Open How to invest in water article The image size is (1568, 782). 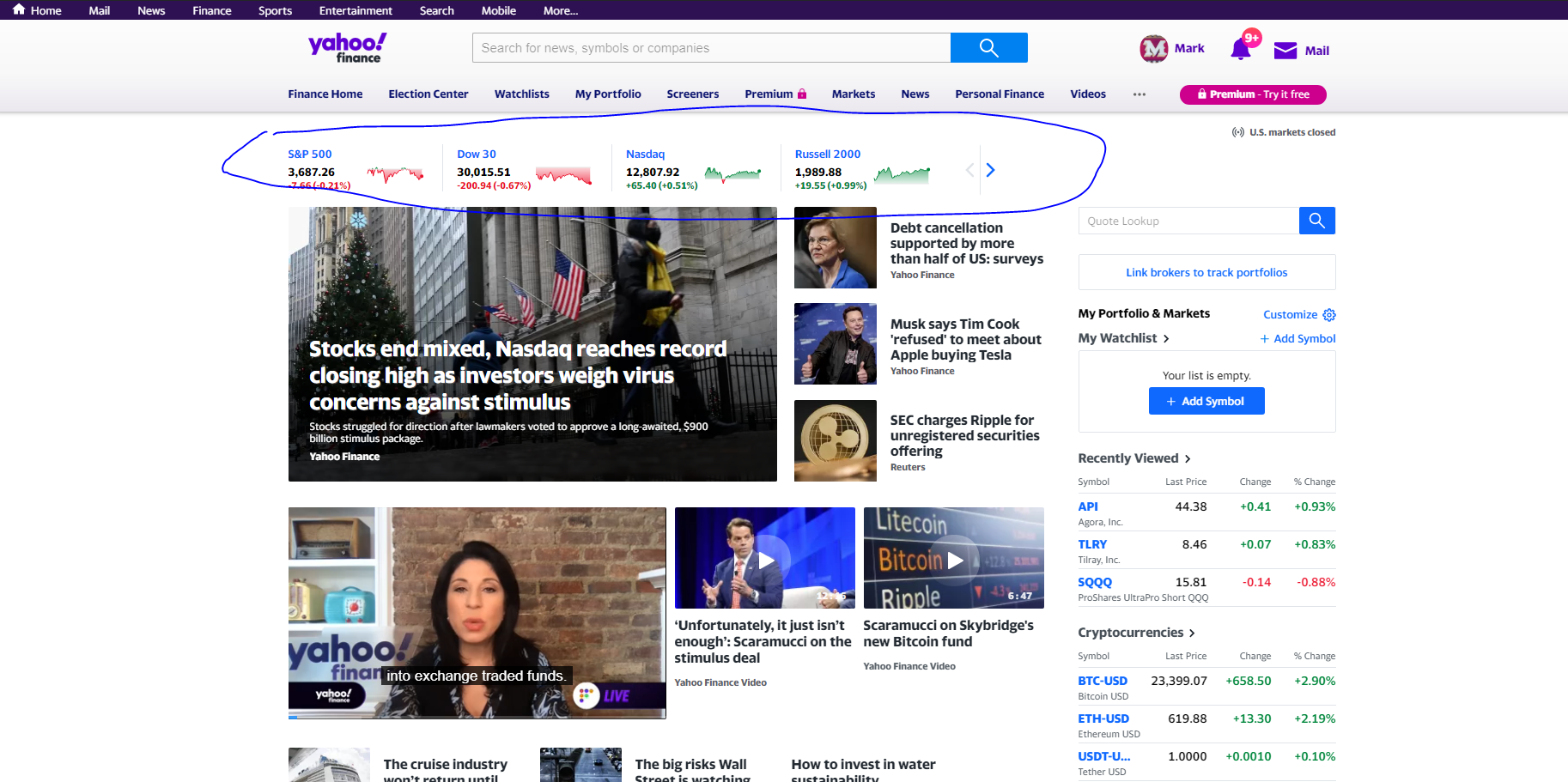tap(863, 770)
